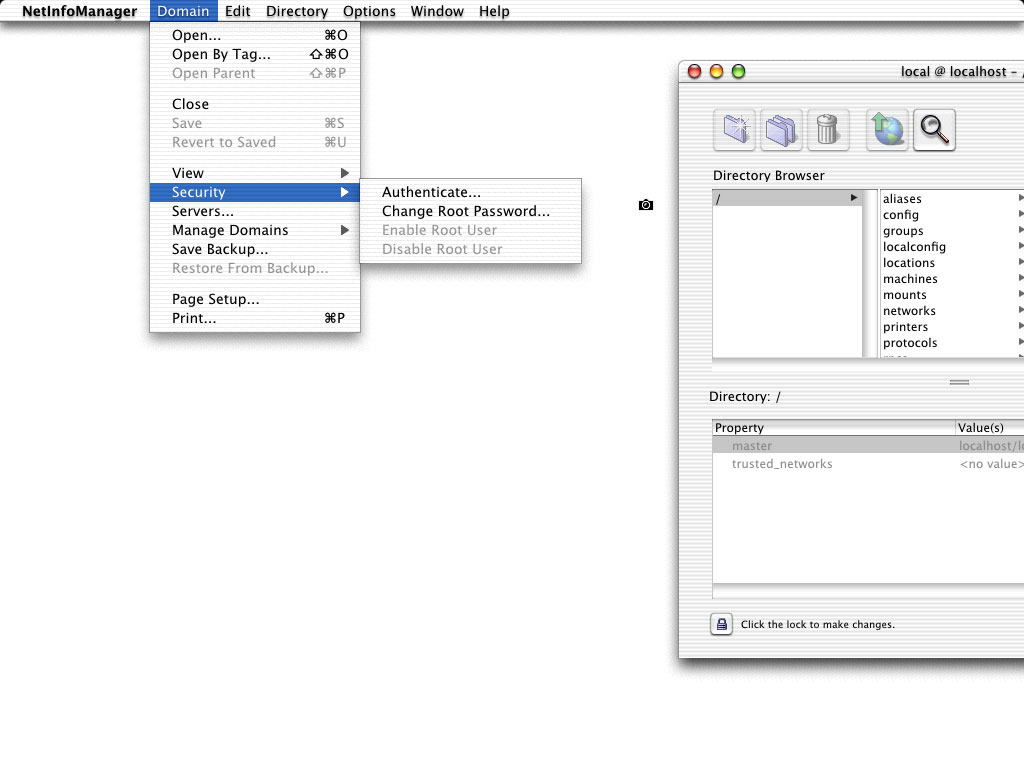1024x768 pixels.
Task: Click the Property column header
Action: (834, 428)
